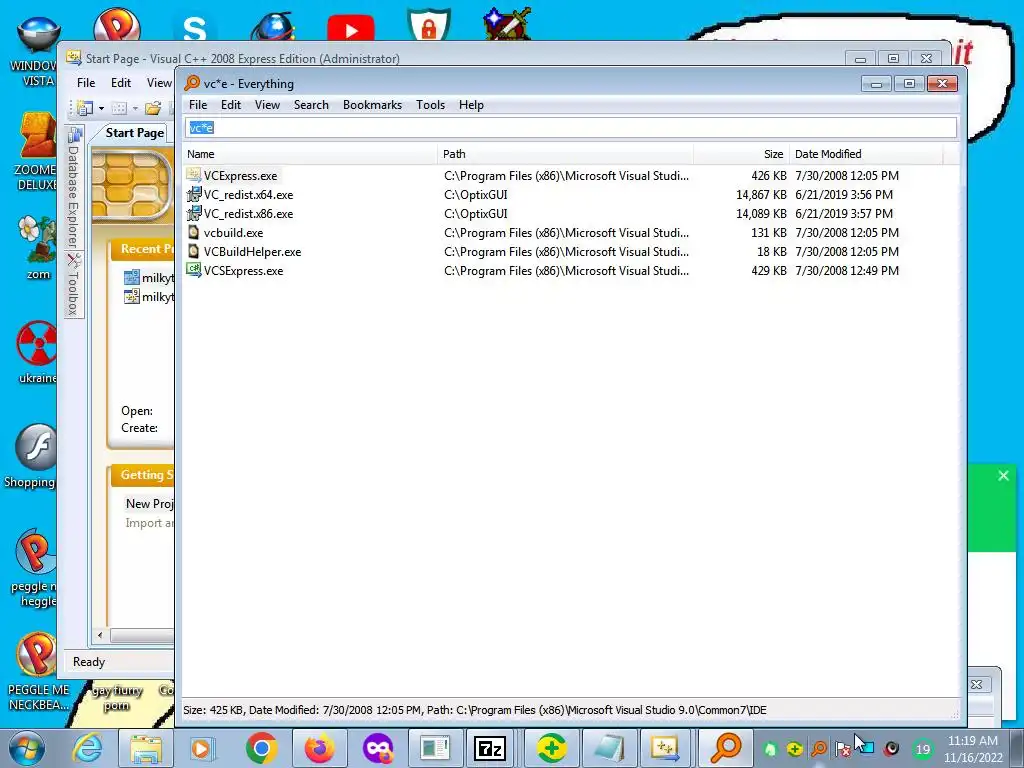This screenshot has width=1024, height=768.
Task: Open Windows Explorer from the taskbar
Action: pyautogui.click(x=146, y=748)
